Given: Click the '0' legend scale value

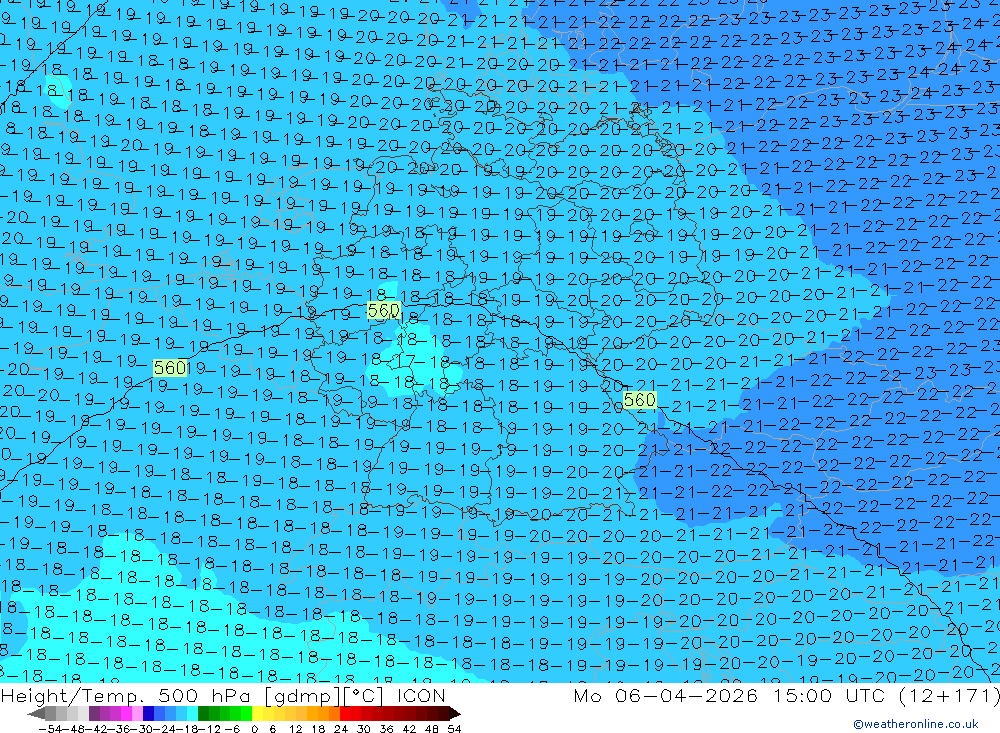Looking at the screenshot, I should coord(254,729).
